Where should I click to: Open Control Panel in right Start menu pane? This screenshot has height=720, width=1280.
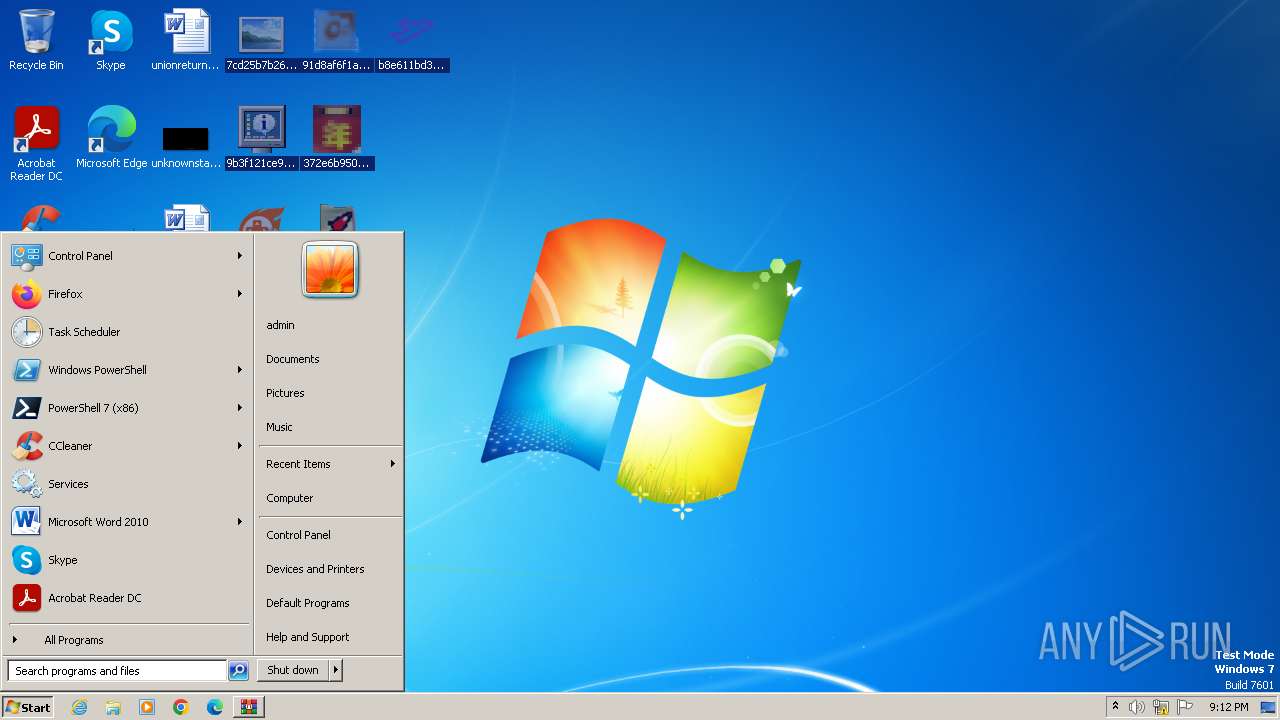point(330,535)
